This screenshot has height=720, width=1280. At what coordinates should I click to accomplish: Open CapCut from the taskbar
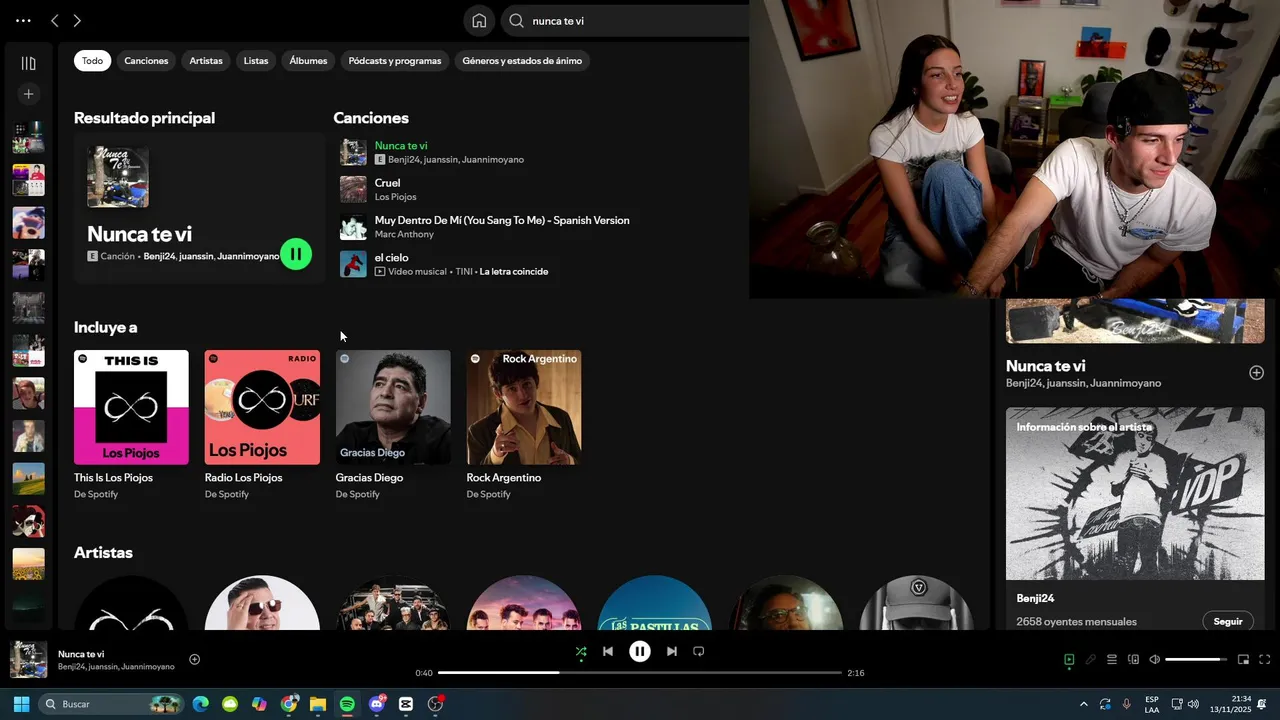pos(406,704)
